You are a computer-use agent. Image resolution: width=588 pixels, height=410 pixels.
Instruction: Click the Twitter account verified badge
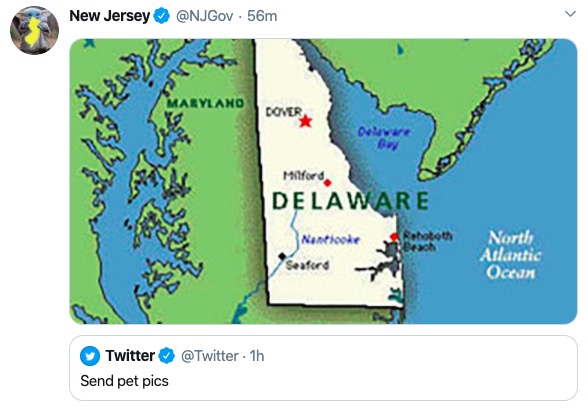tap(167, 356)
